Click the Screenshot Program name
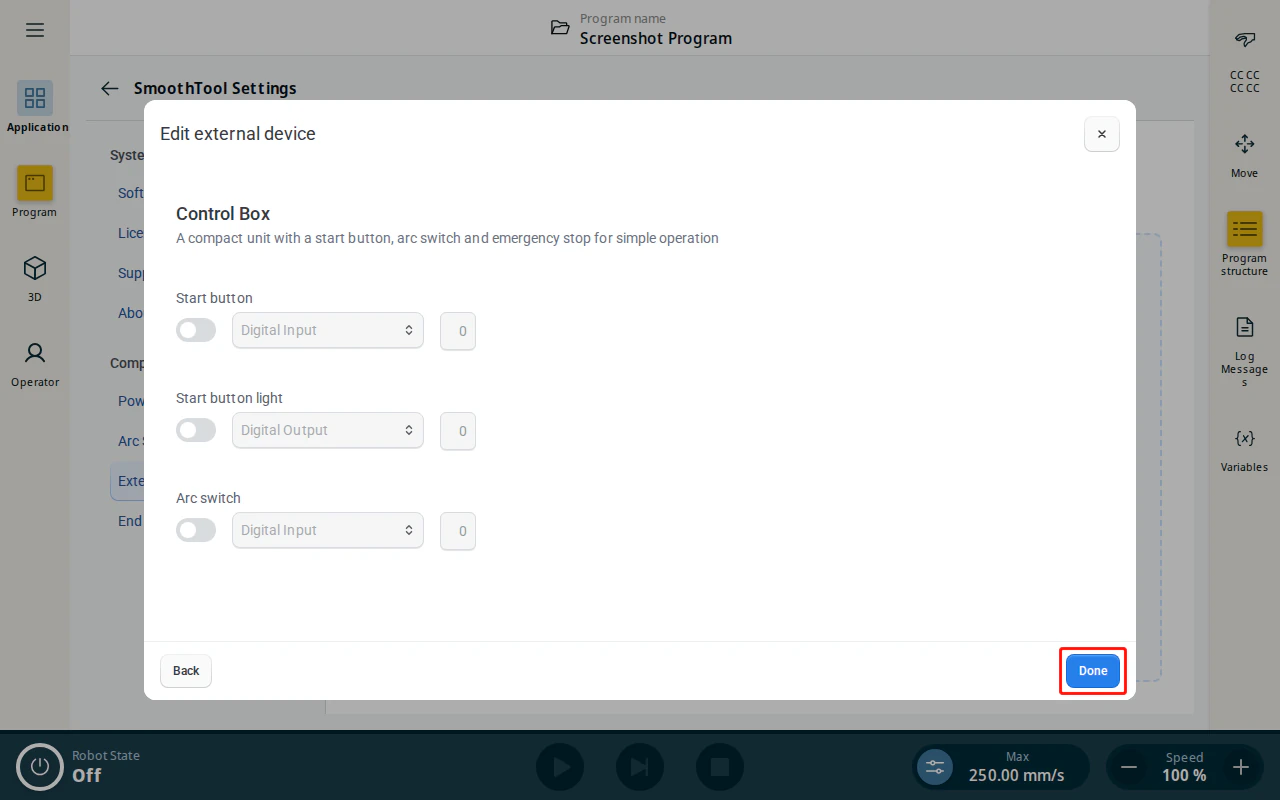This screenshot has height=800, width=1280. click(656, 39)
